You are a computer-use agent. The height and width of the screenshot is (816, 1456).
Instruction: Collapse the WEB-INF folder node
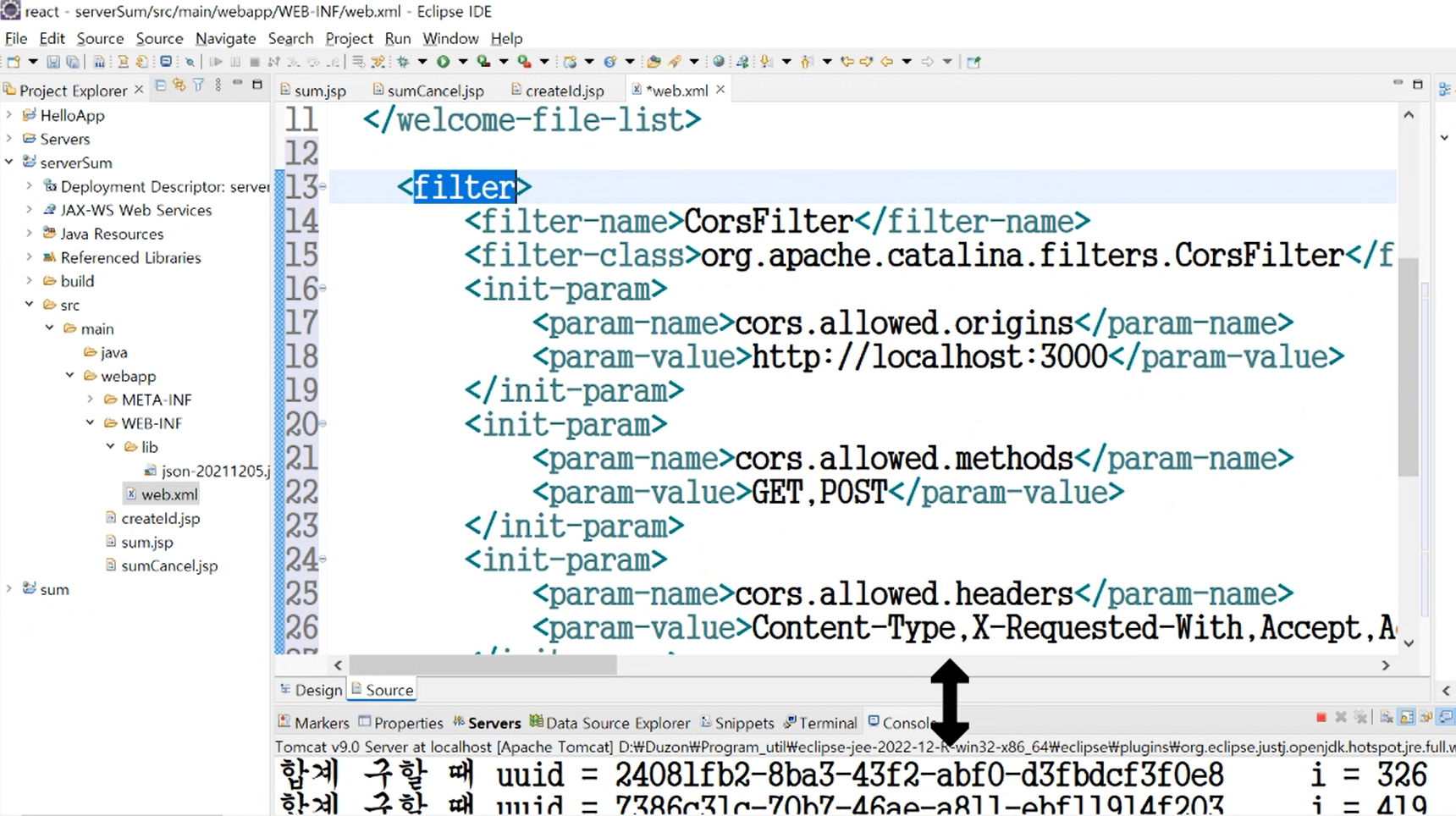tap(91, 422)
